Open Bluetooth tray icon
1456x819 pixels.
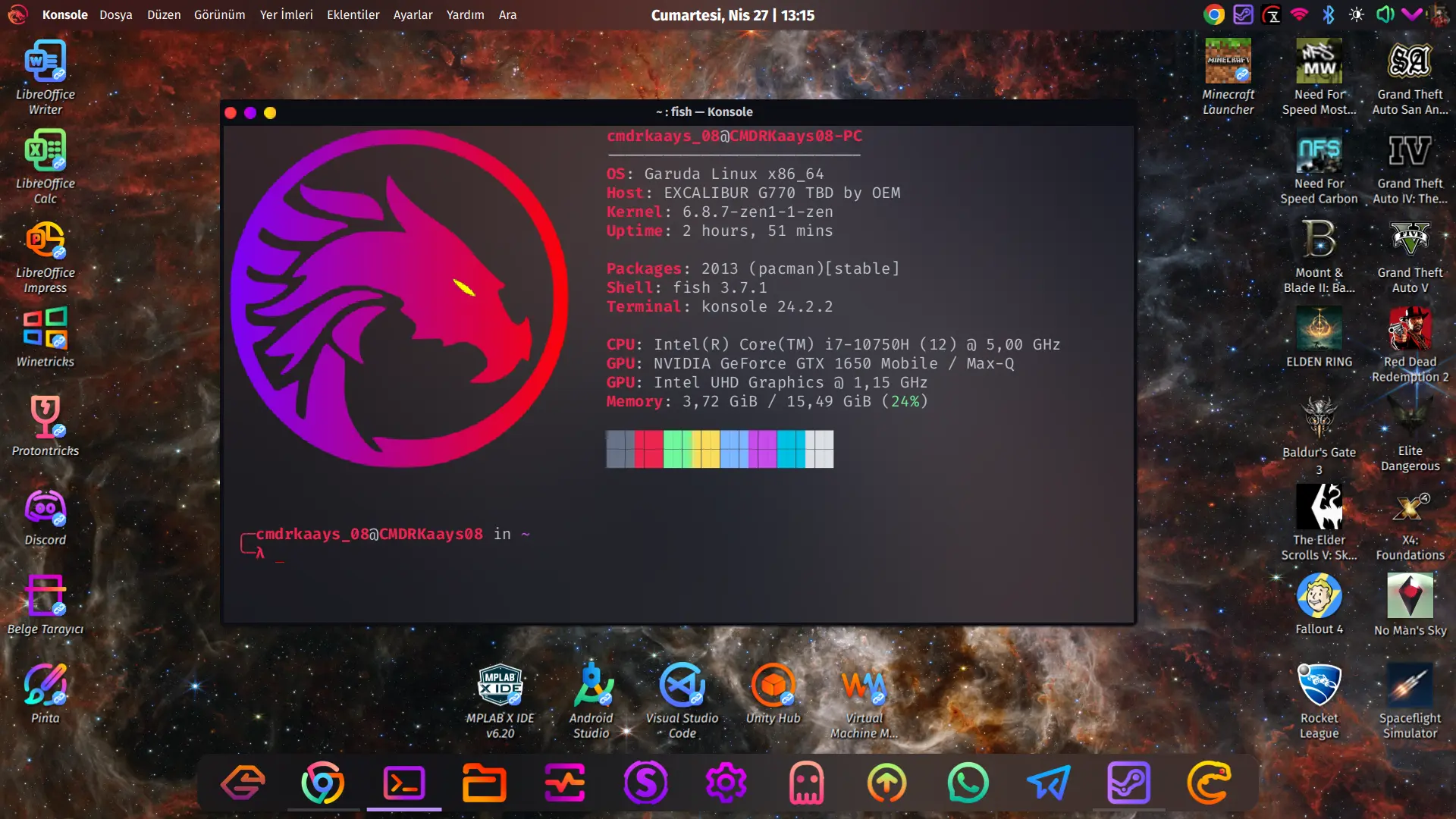click(x=1329, y=14)
